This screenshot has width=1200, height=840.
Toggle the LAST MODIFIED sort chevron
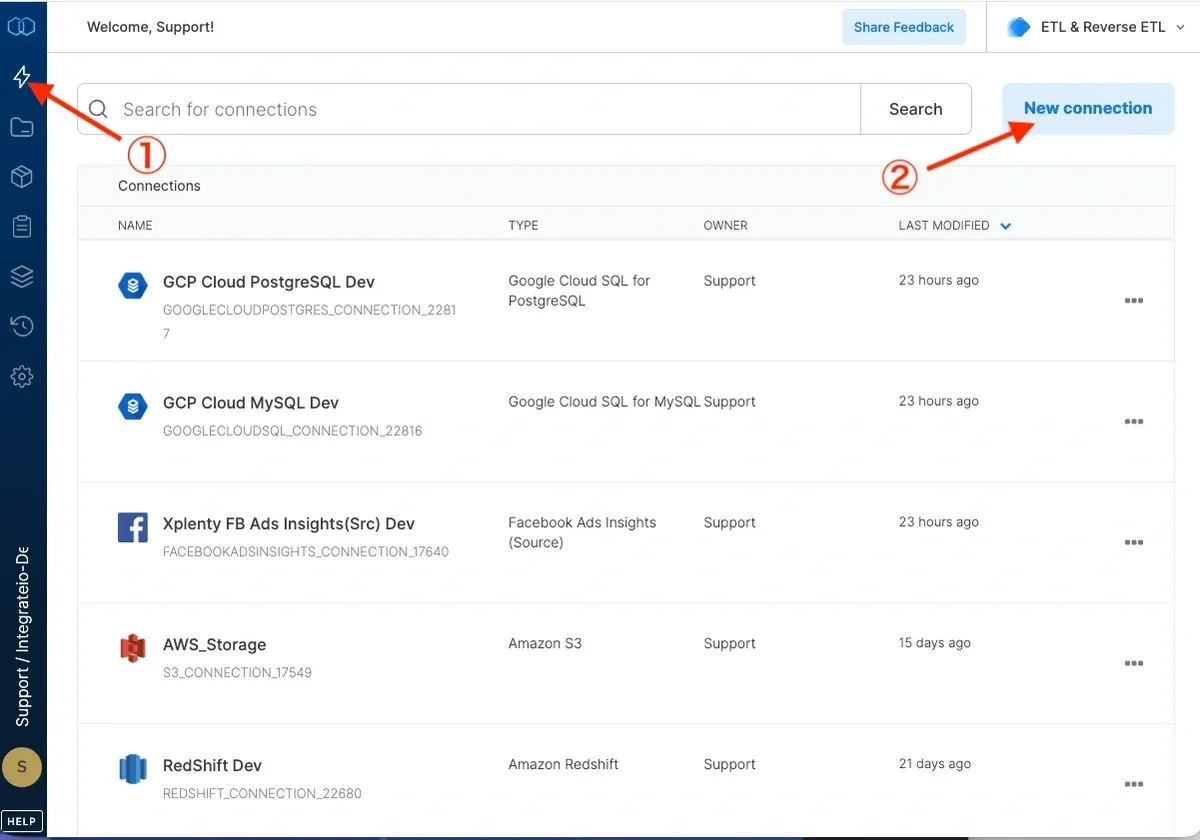point(1005,225)
